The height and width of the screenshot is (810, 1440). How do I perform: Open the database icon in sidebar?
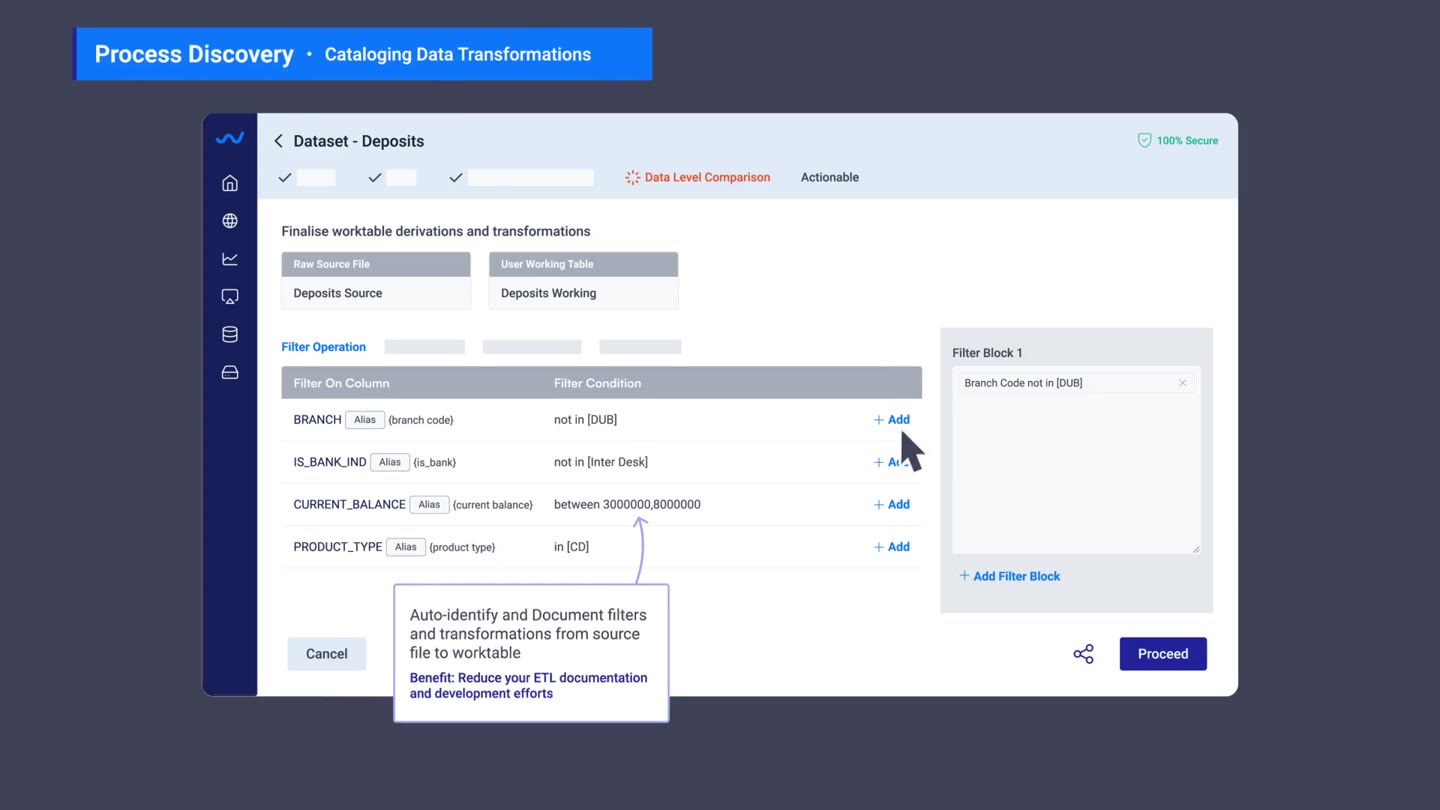pyautogui.click(x=230, y=334)
